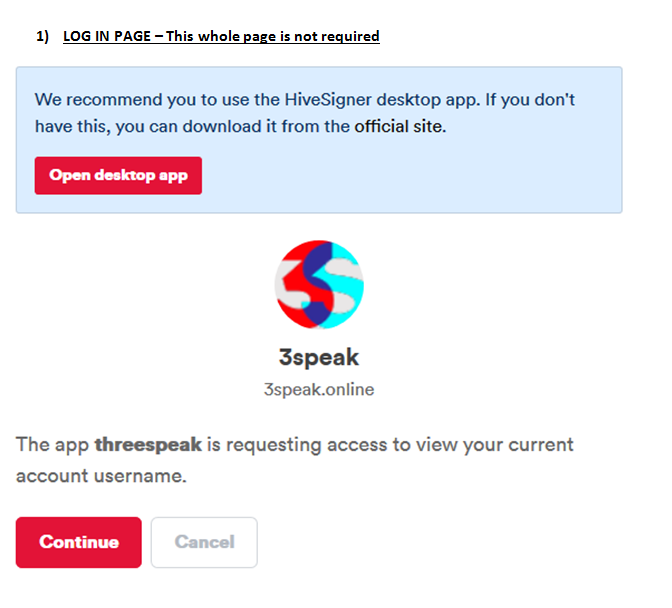Click the LOG IN PAGE underlined heading
Screen dimensions: 672x608
(221, 36)
